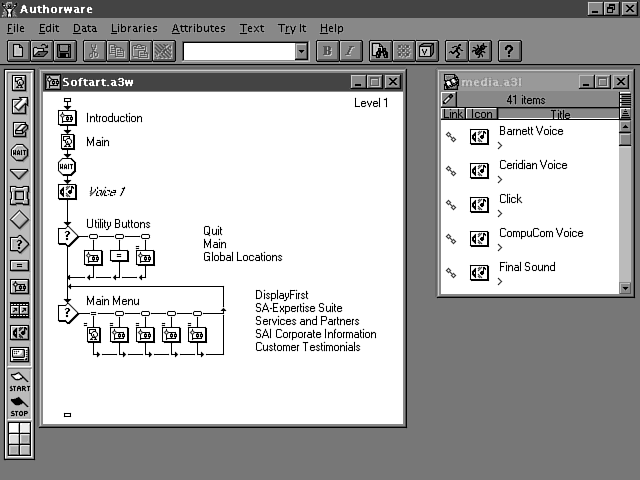Sort library by Icon column header
Image resolution: width=640 pixels, height=480 pixels.
pyautogui.click(x=482, y=114)
